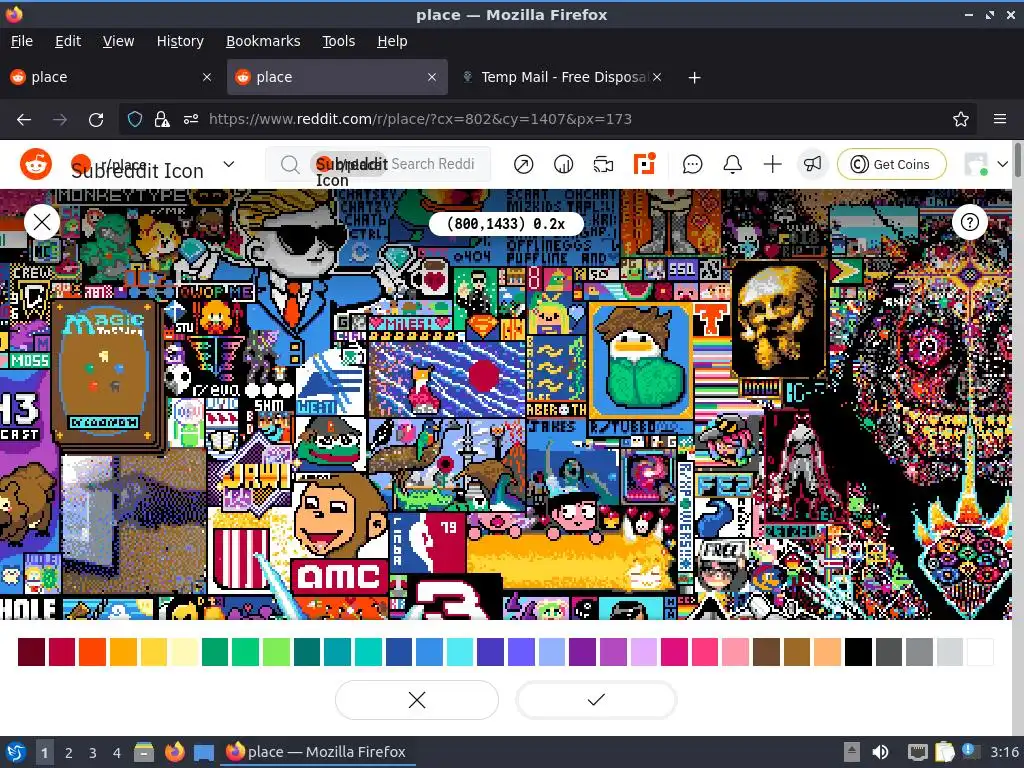Switch to the Temp Mail tab
Image resolution: width=1024 pixels, height=768 pixels.
[562, 77]
